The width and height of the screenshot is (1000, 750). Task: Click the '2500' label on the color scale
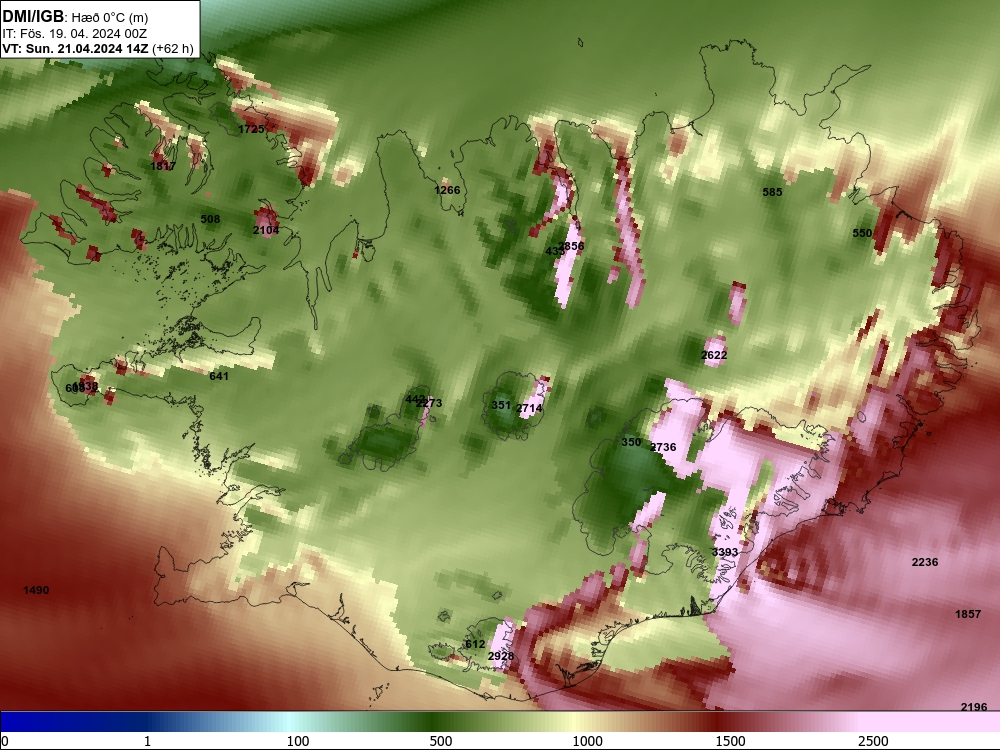pos(873,741)
